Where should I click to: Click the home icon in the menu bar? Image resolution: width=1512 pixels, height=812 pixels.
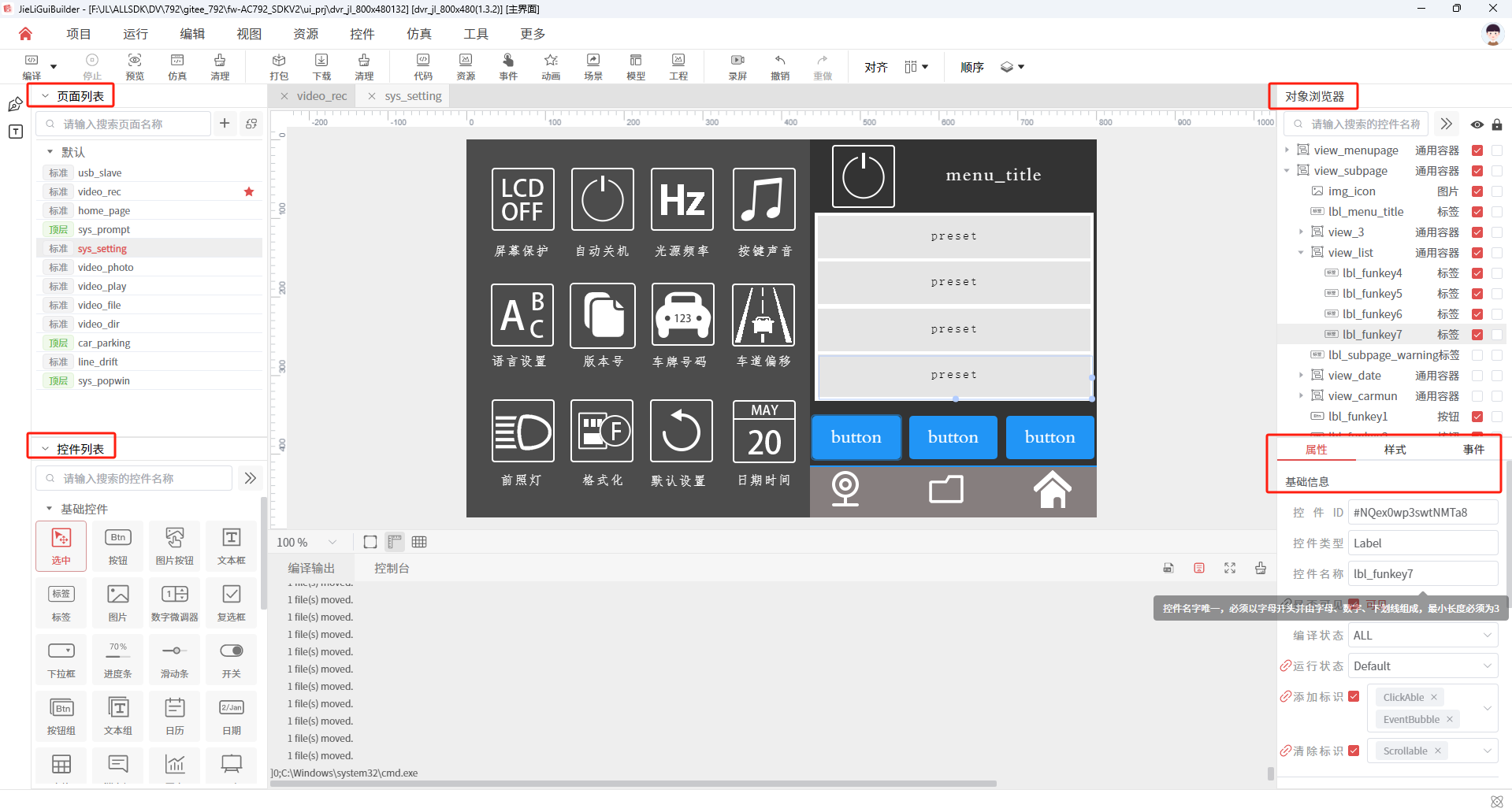(x=25, y=34)
